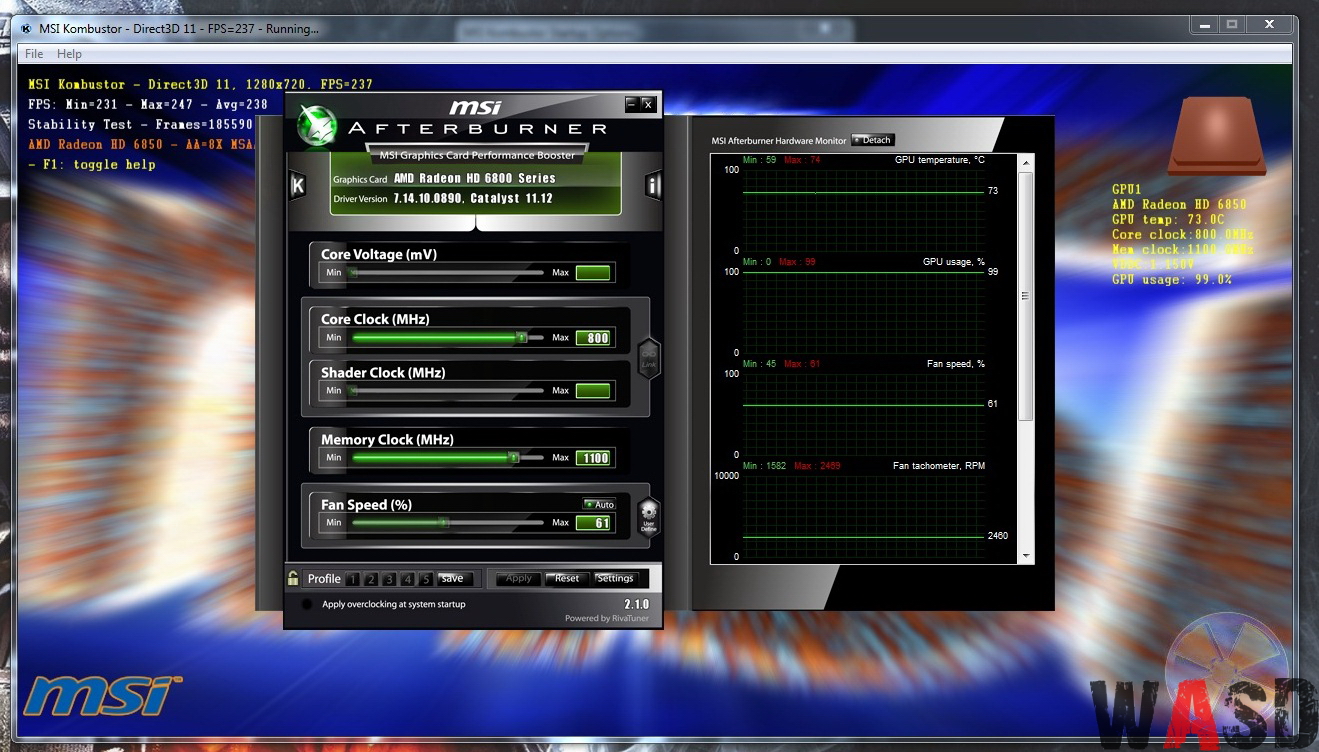Select profile slot 1
1319x752 pixels.
[x=352, y=579]
